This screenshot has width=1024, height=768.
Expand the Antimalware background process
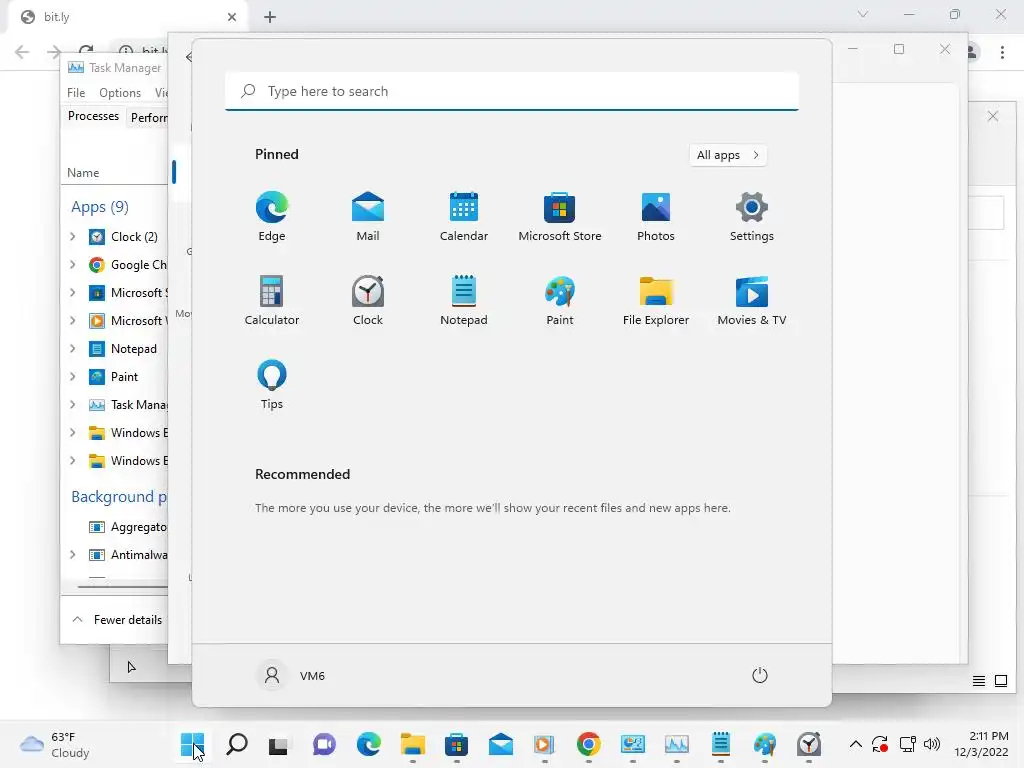coord(72,554)
